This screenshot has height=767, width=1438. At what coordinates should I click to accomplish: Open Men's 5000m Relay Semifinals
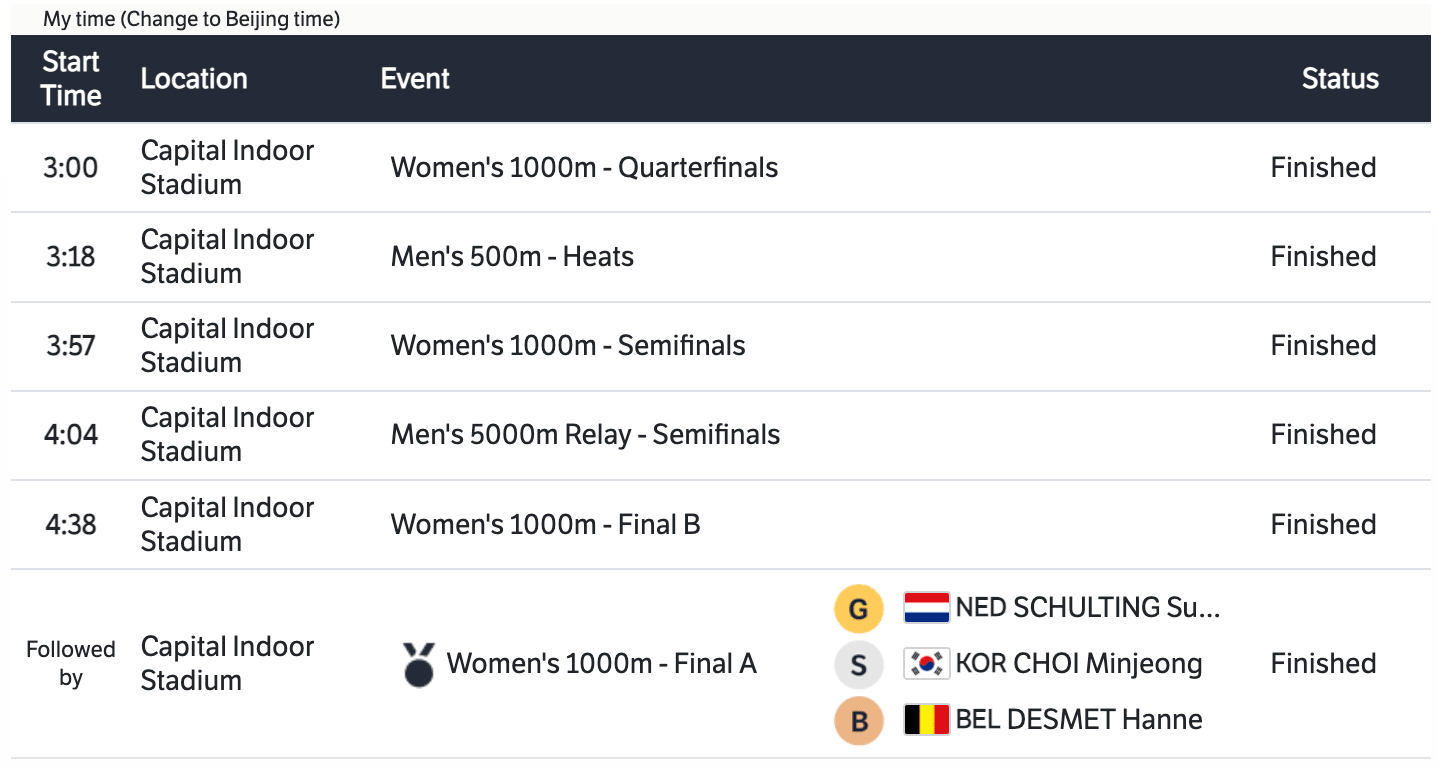coord(585,435)
